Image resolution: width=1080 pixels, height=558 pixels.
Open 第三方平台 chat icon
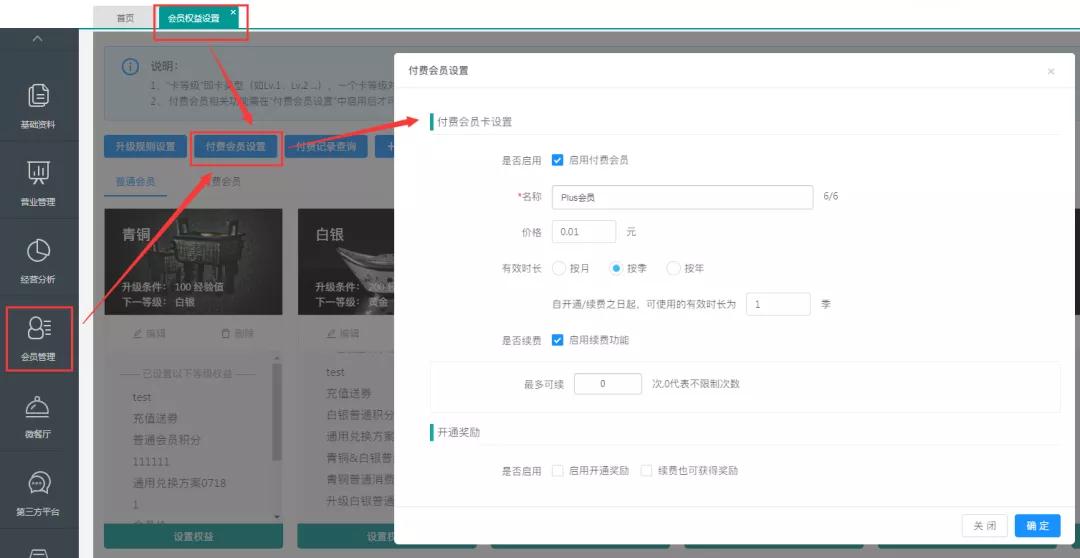click(38, 485)
